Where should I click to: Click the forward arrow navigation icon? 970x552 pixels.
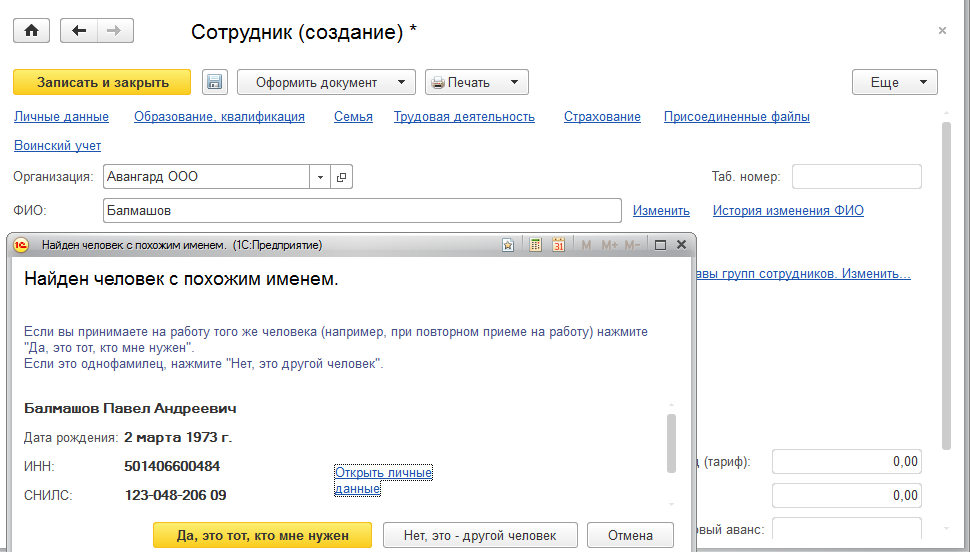tap(113, 31)
